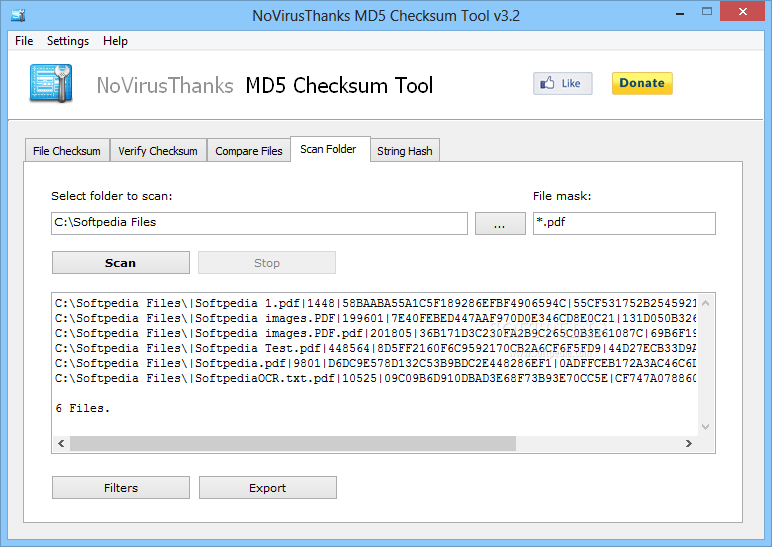The image size is (772, 547).
Task: Close the MD5 Checksum Tool window
Action: coord(742,11)
